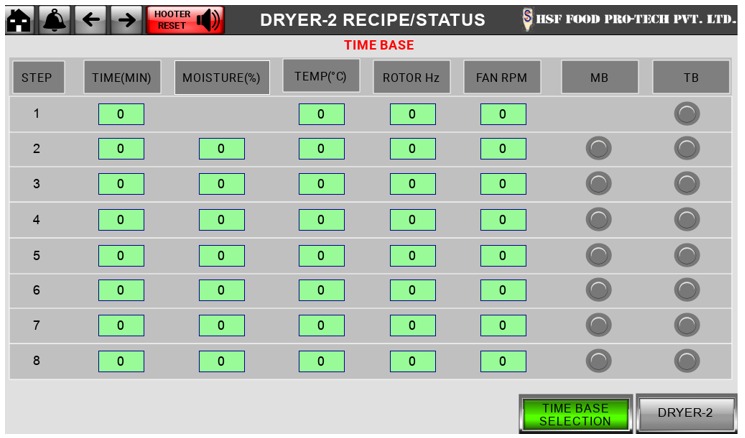The width and height of the screenshot is (745, 438).
Task: Open the Dryer-2 screen button
Action: [x=686, y=413]
